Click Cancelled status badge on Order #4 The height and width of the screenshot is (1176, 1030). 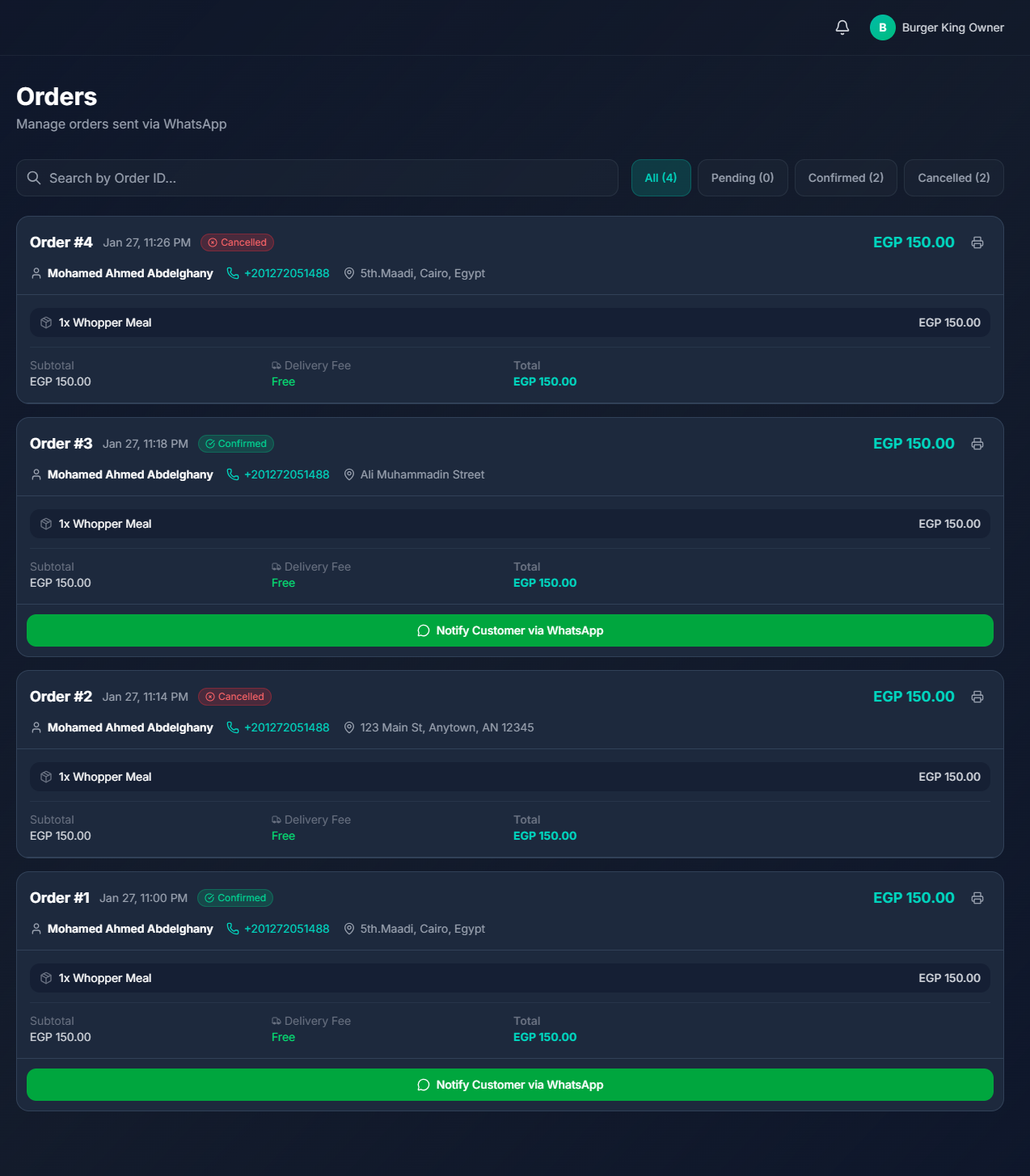coord(237,242)
